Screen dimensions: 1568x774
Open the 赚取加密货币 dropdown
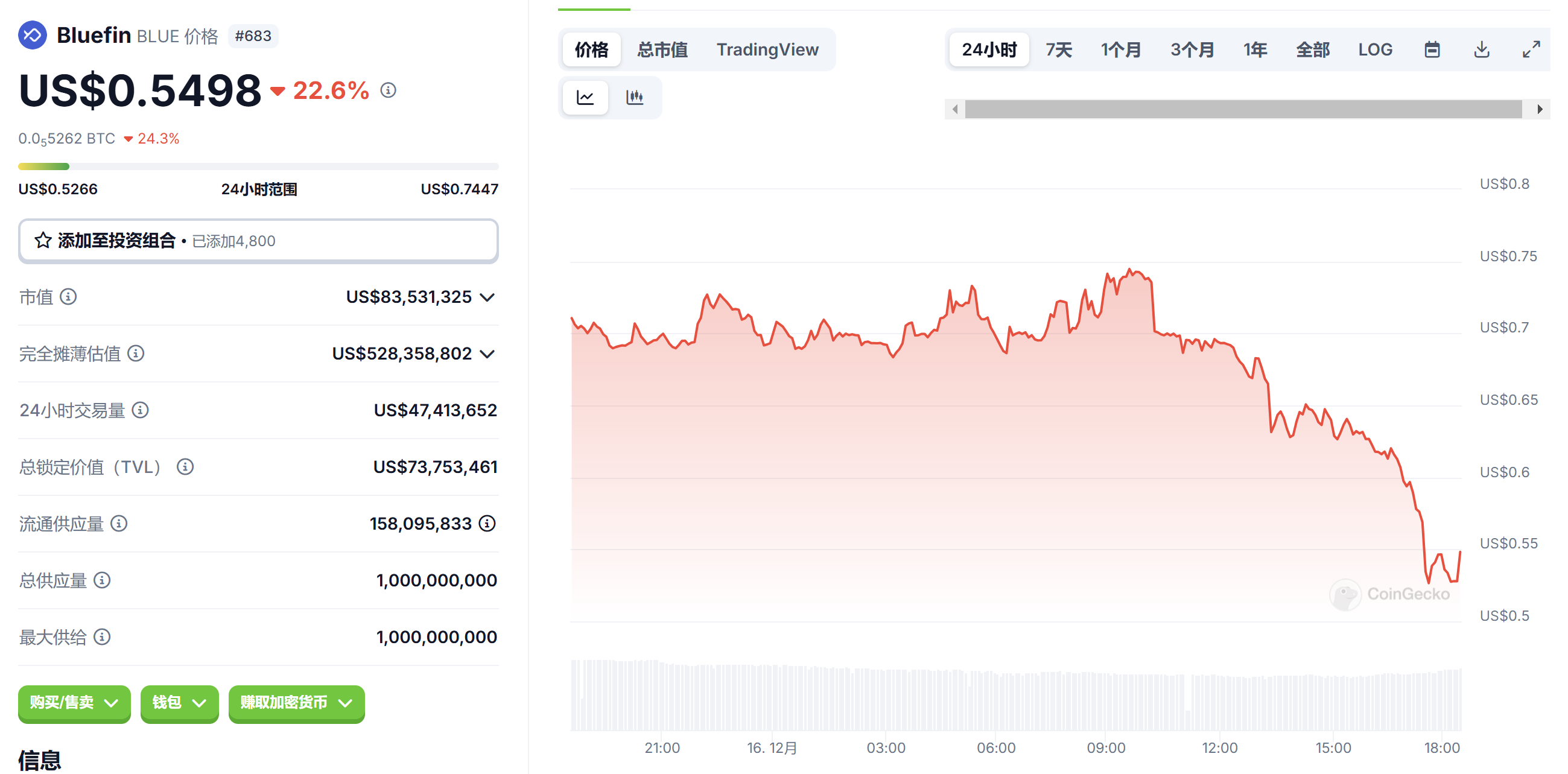click(296, 703)
